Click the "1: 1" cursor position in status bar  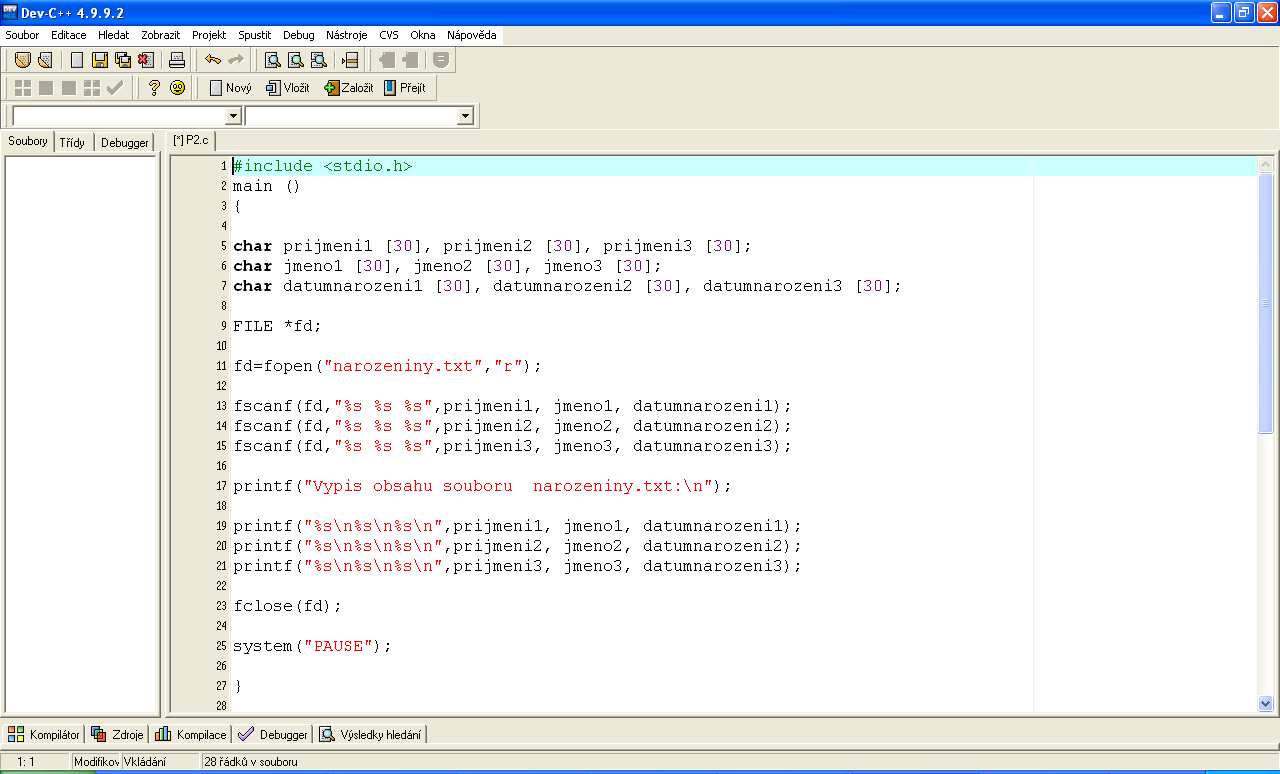point(26,762)
